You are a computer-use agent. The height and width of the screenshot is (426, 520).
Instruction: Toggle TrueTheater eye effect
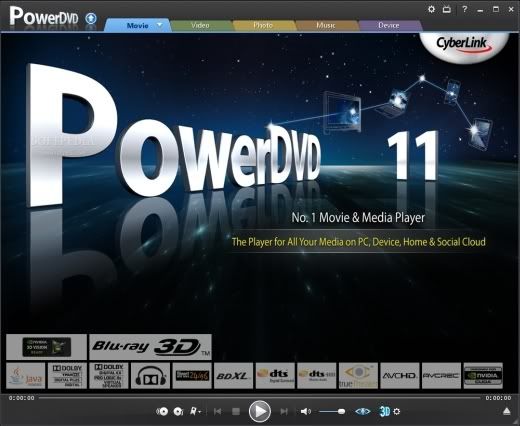363,412
